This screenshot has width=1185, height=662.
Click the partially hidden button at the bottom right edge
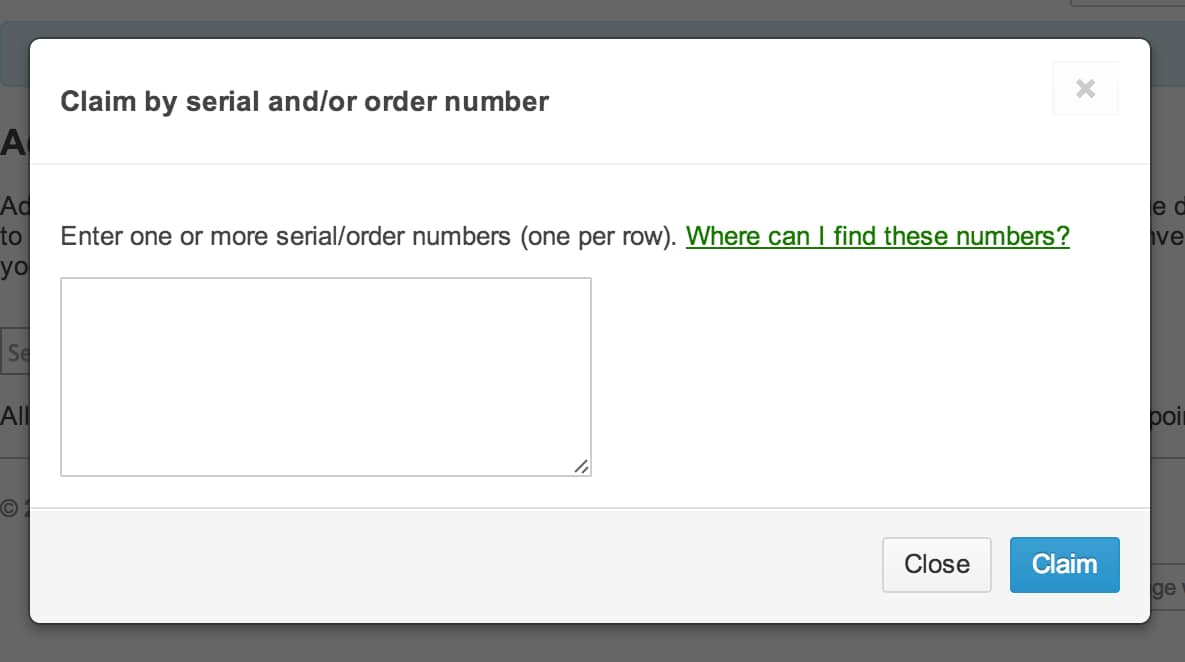tap(1168, 586)
